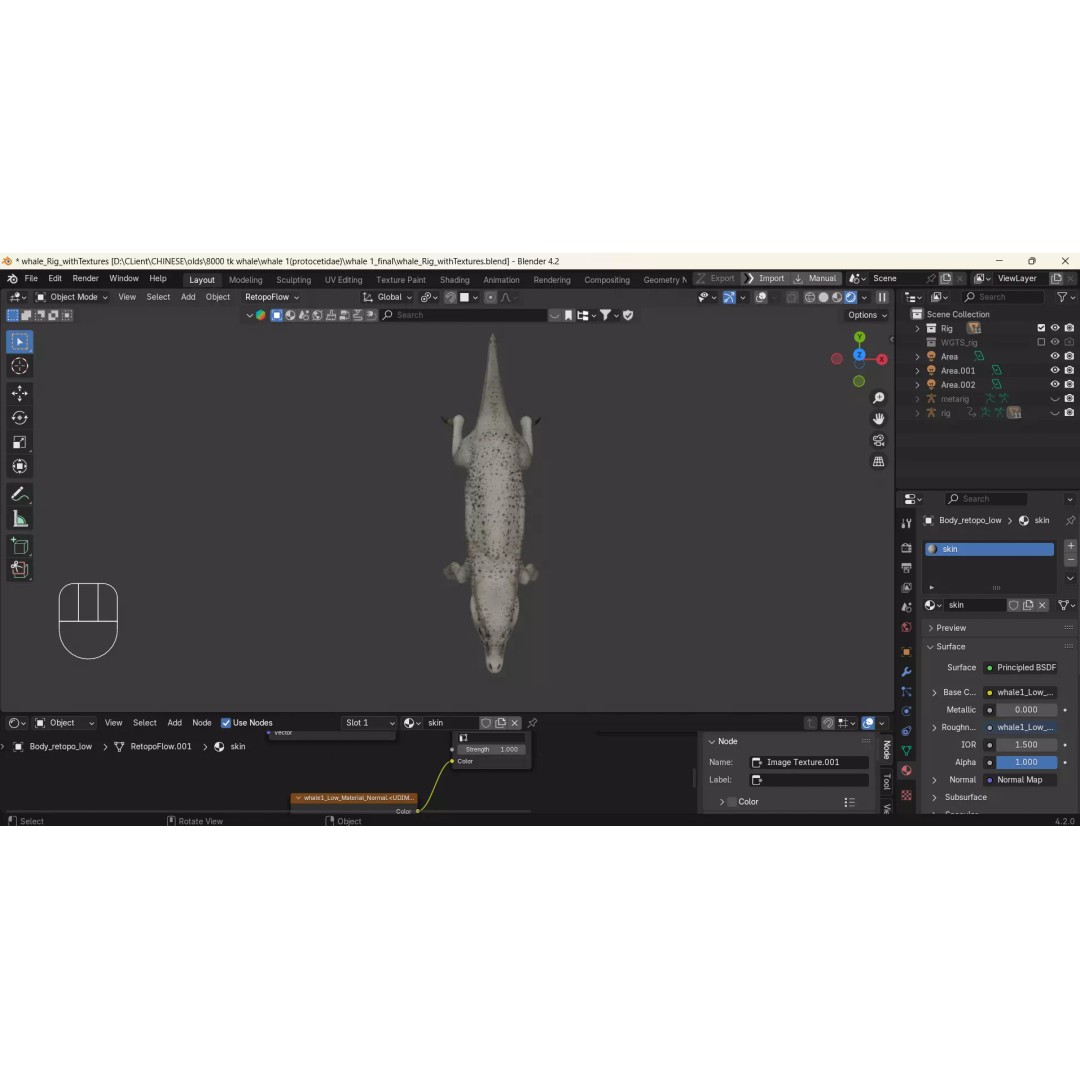Switch to the Modeling workspace tab

click(x=246, y=280)
